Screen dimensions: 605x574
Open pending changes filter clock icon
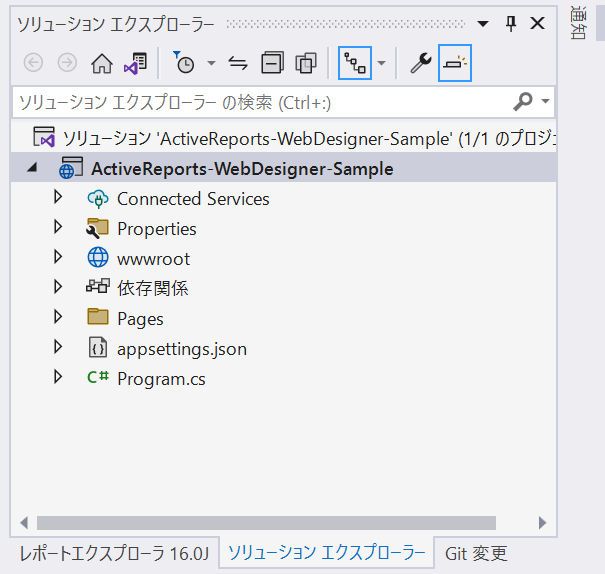click(x=183, y=62)
